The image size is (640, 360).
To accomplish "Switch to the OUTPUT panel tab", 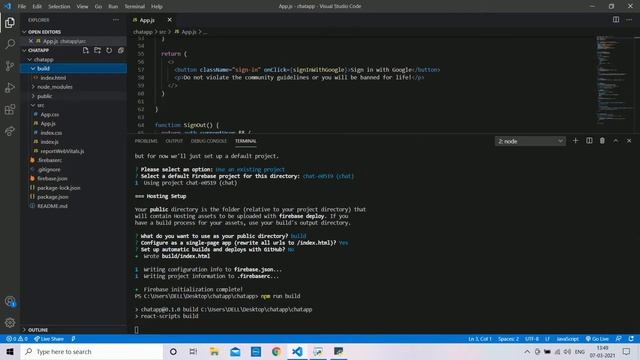I will click(174, 141).
